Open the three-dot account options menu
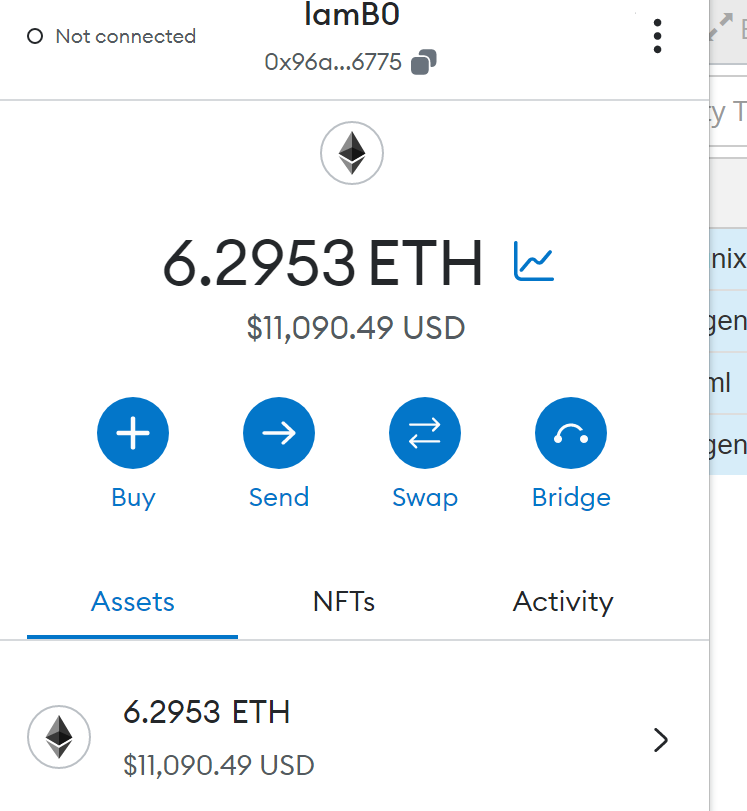The height and width of the screenshot is (811, 747). 657,36
